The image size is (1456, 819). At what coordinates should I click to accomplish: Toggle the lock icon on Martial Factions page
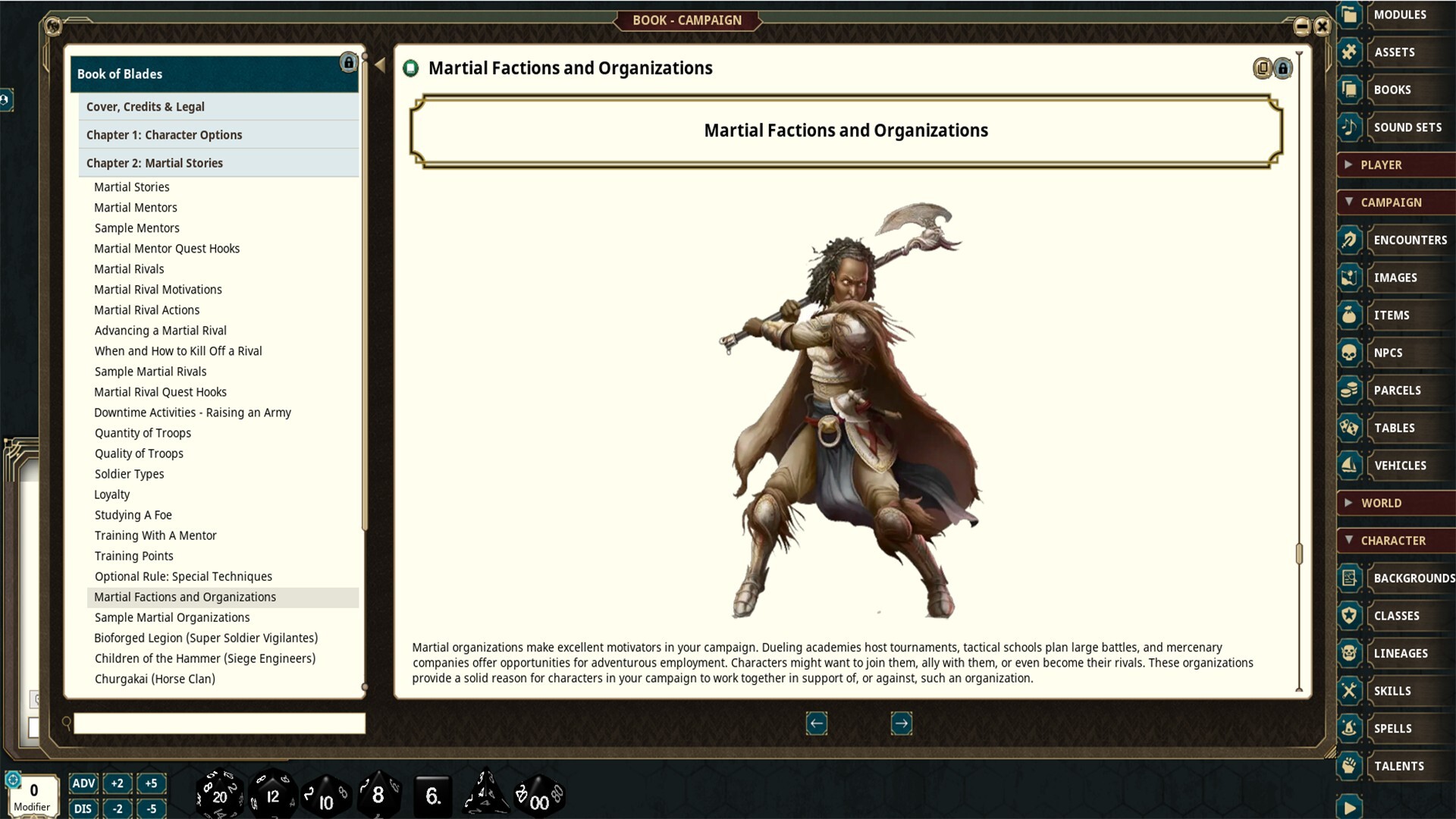(1282, 68)
